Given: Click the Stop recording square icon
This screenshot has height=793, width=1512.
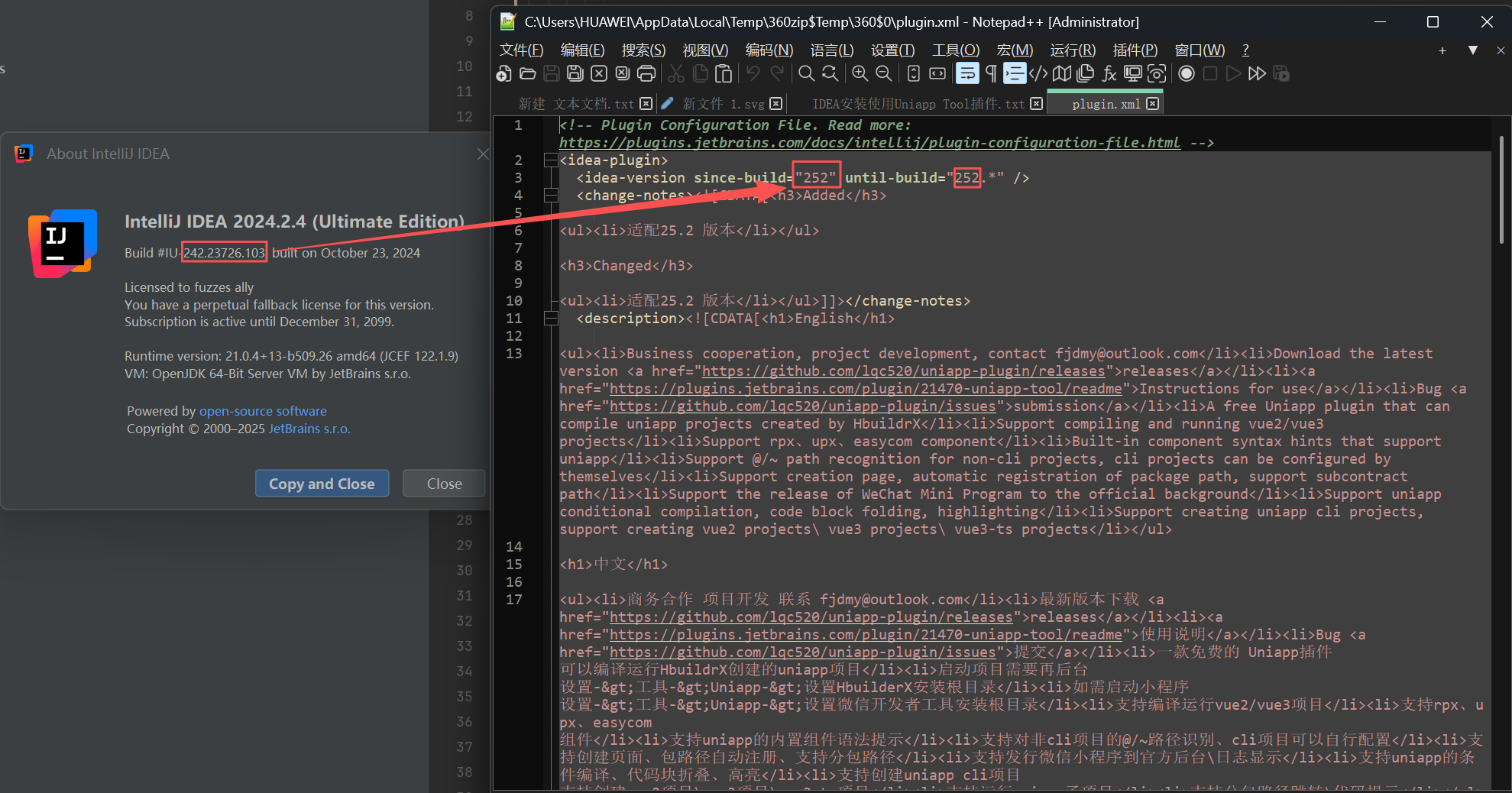Looking at the screenshot, I should [1210, 74].
